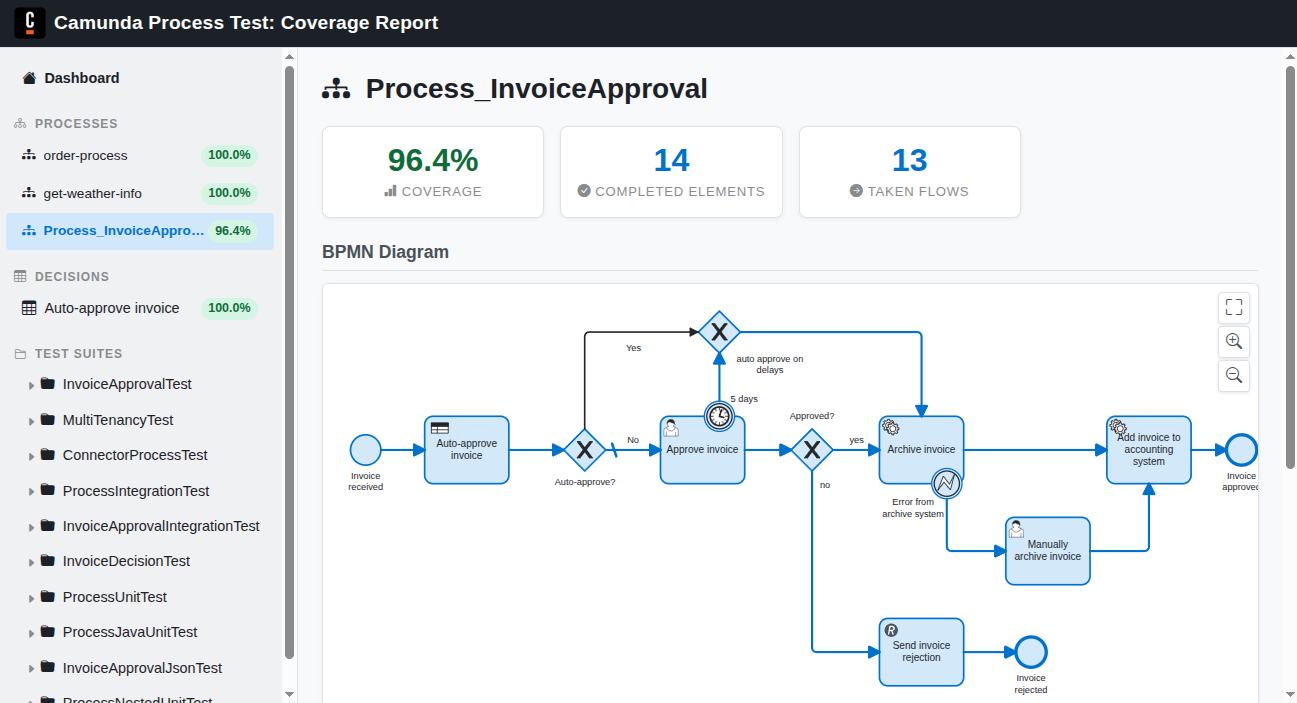The height and width of the screenshot is (703, 1297).
Task: Select the Auto-approve invoice task
Action: click(467, 450)
